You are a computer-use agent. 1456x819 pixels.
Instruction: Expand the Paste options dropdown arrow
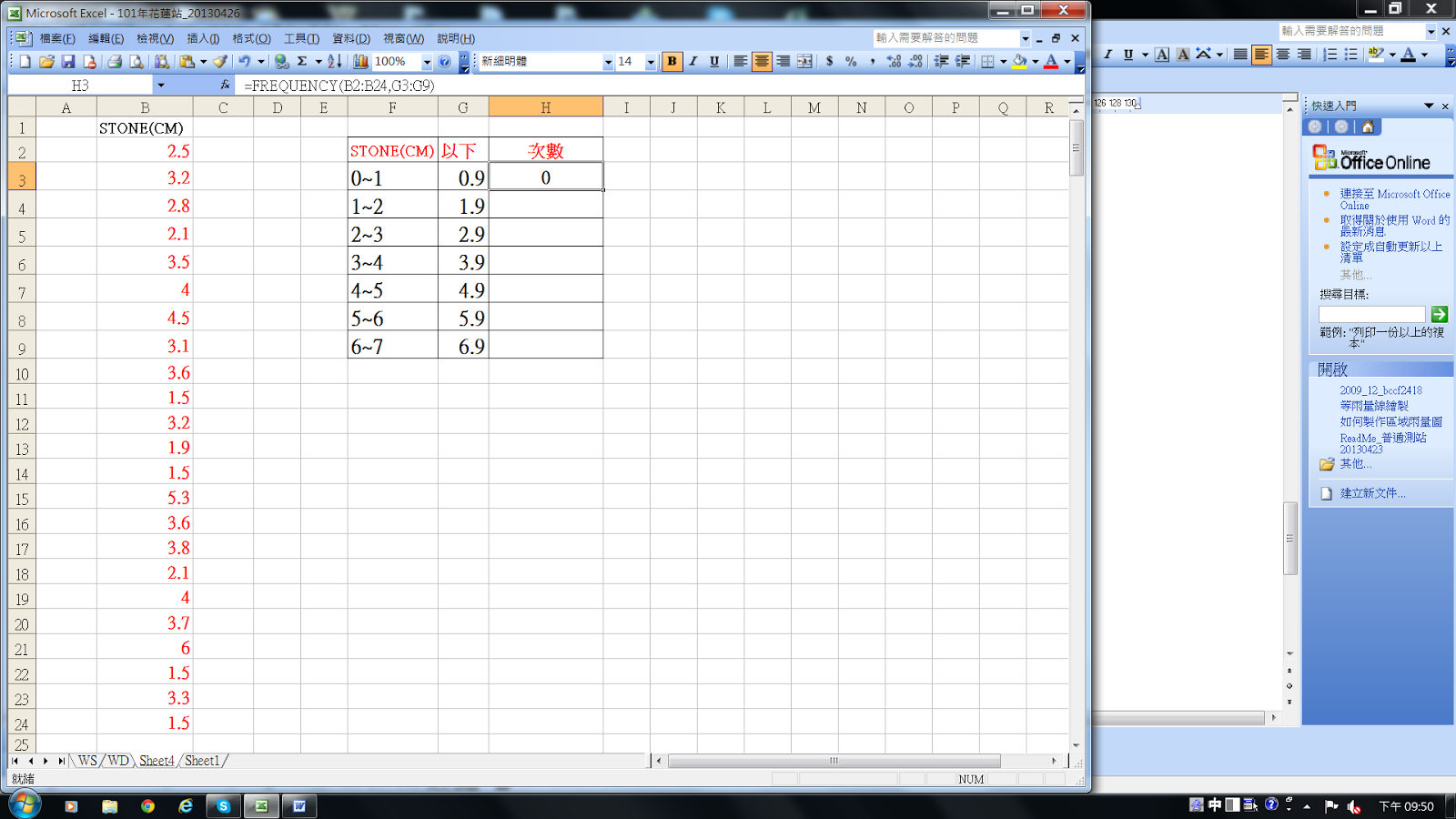pyautogui.click(x=203, y=62)
